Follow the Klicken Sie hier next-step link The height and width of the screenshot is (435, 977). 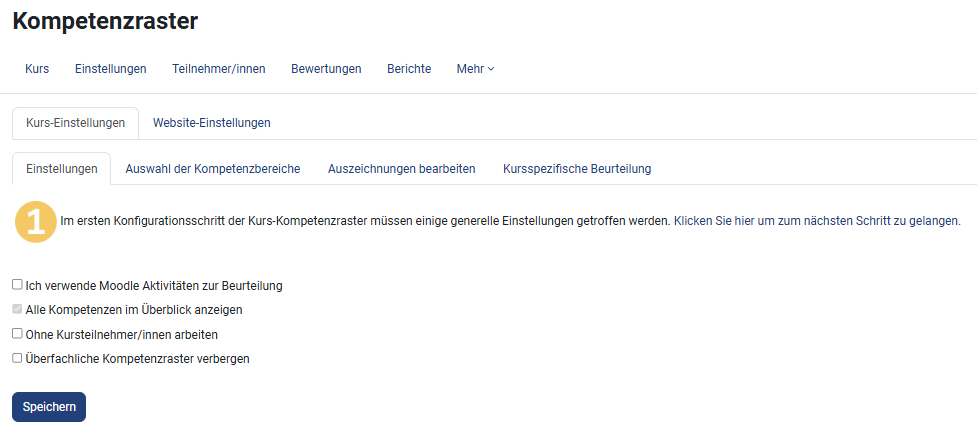(x=817, y=221)
